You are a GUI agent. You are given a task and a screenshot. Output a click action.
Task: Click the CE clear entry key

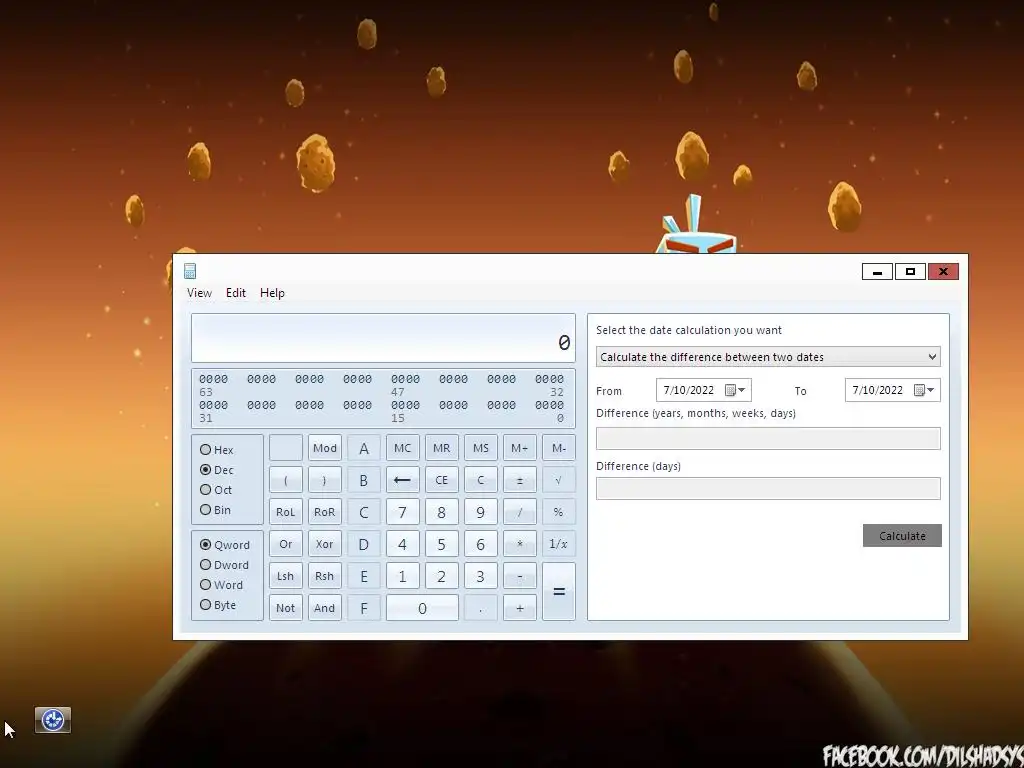click(441, 480)
